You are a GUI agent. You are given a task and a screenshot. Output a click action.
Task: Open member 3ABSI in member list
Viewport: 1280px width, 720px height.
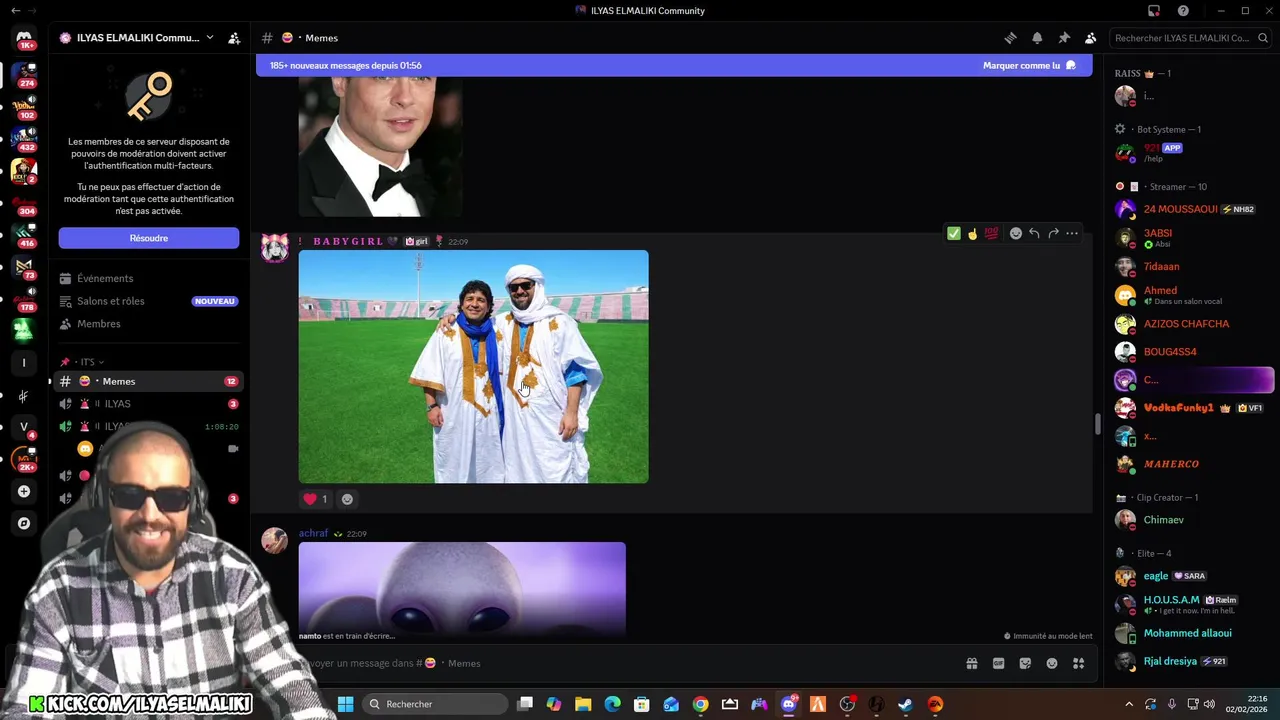click(1193, 238)
